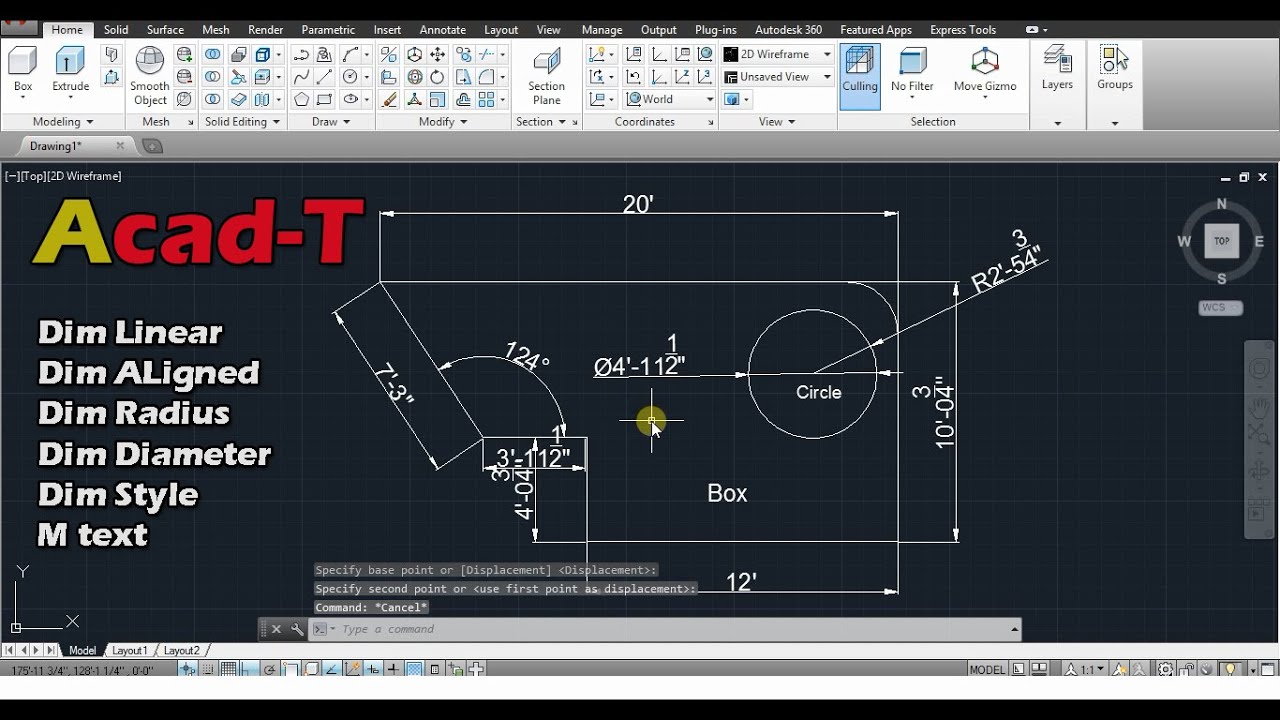Expand the Modeling panel

pos(63,122)
